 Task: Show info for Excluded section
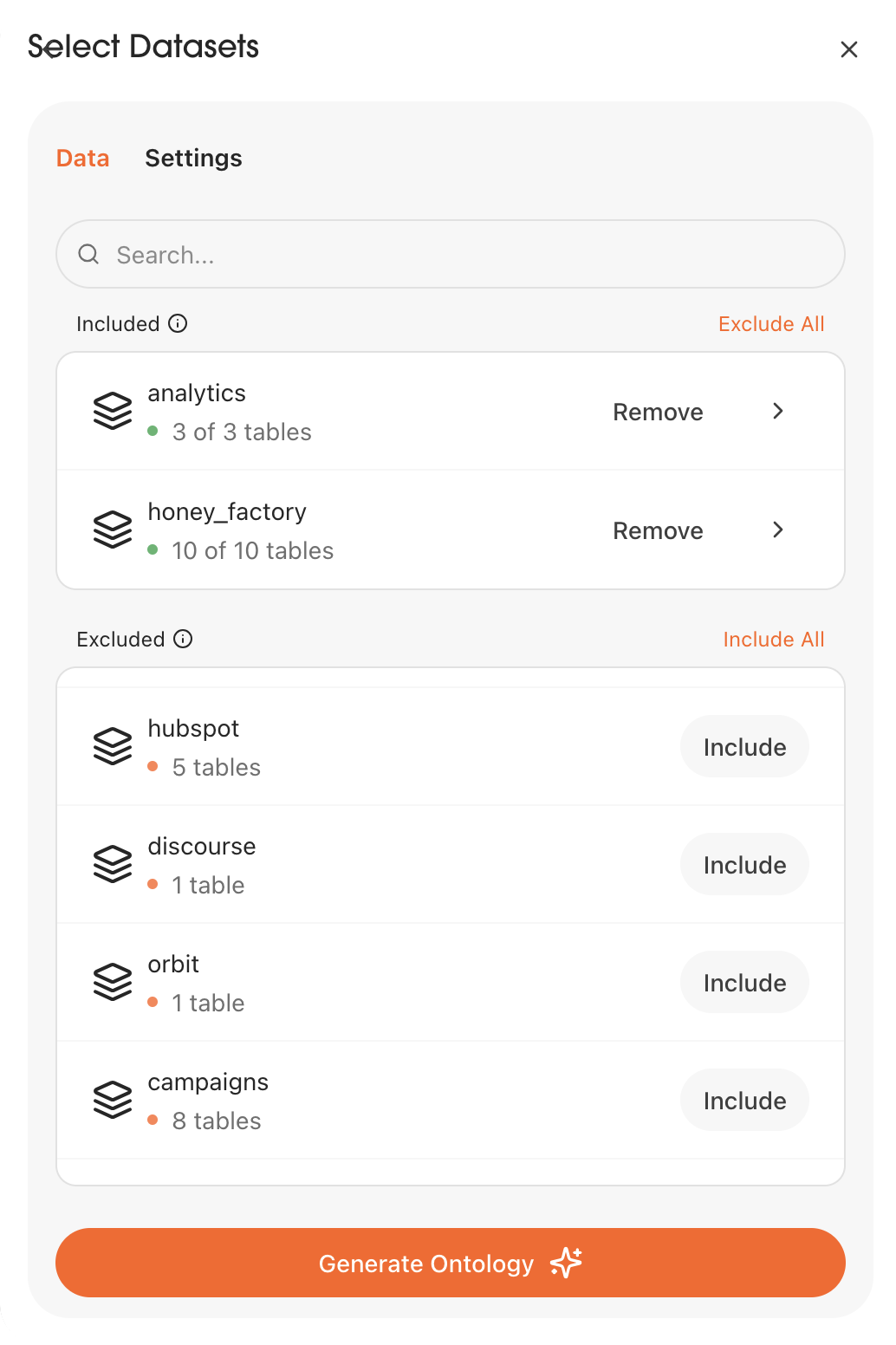(183, 639)
